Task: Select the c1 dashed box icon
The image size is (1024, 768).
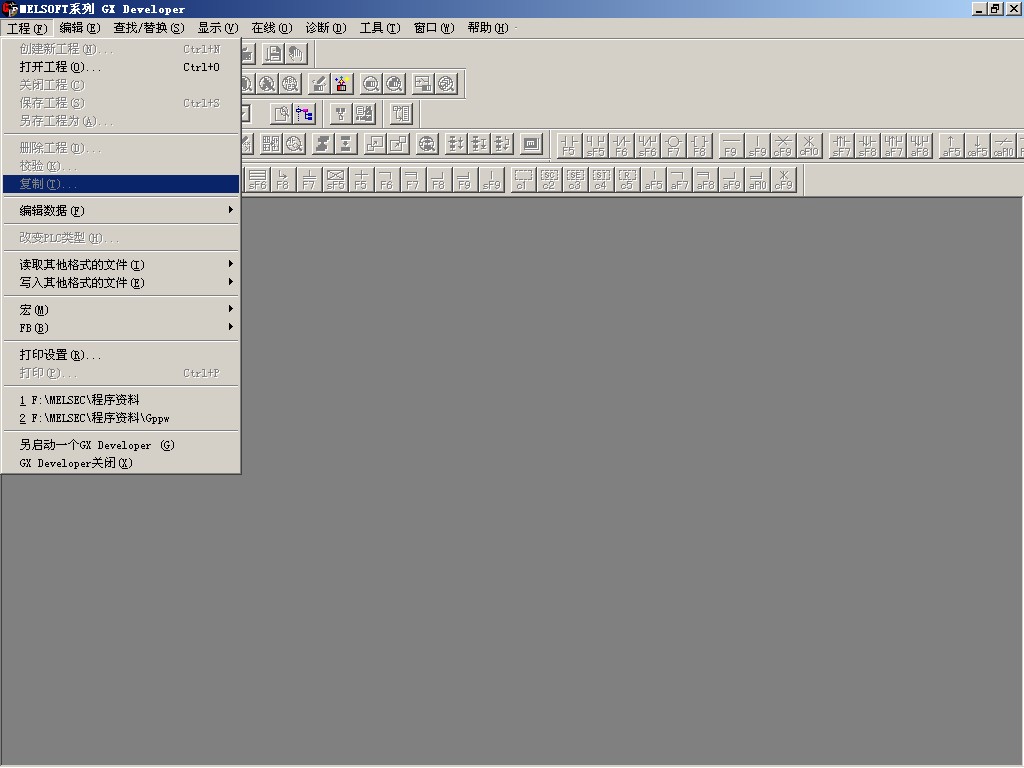Action: tap(522, 180)
